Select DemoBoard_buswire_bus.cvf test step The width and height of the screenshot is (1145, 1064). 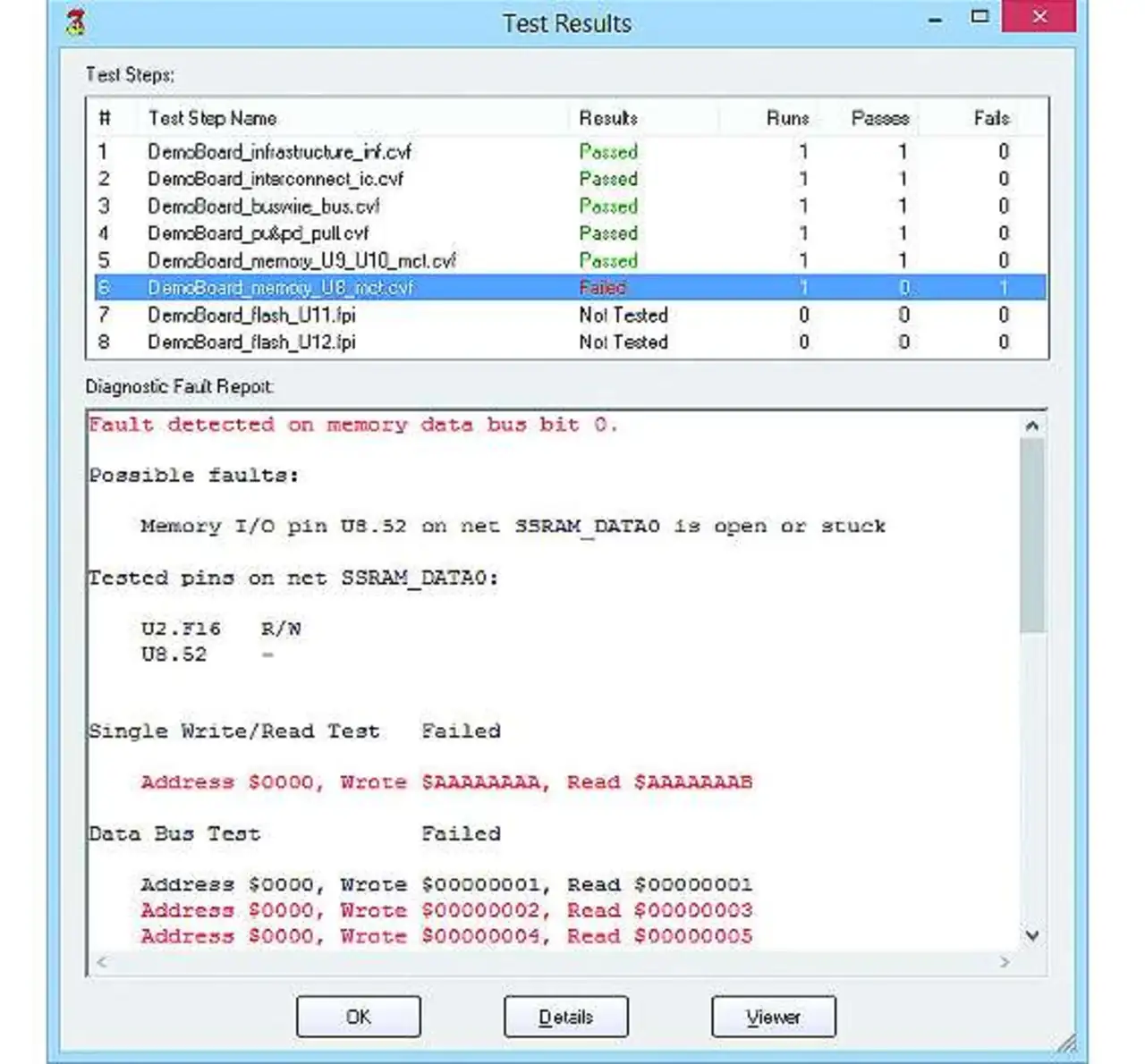click(x=264, y=207)
